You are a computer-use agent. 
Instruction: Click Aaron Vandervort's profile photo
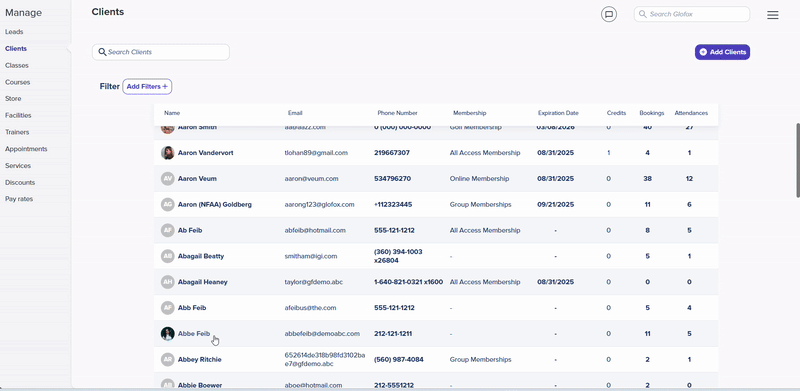coord(167,153)
